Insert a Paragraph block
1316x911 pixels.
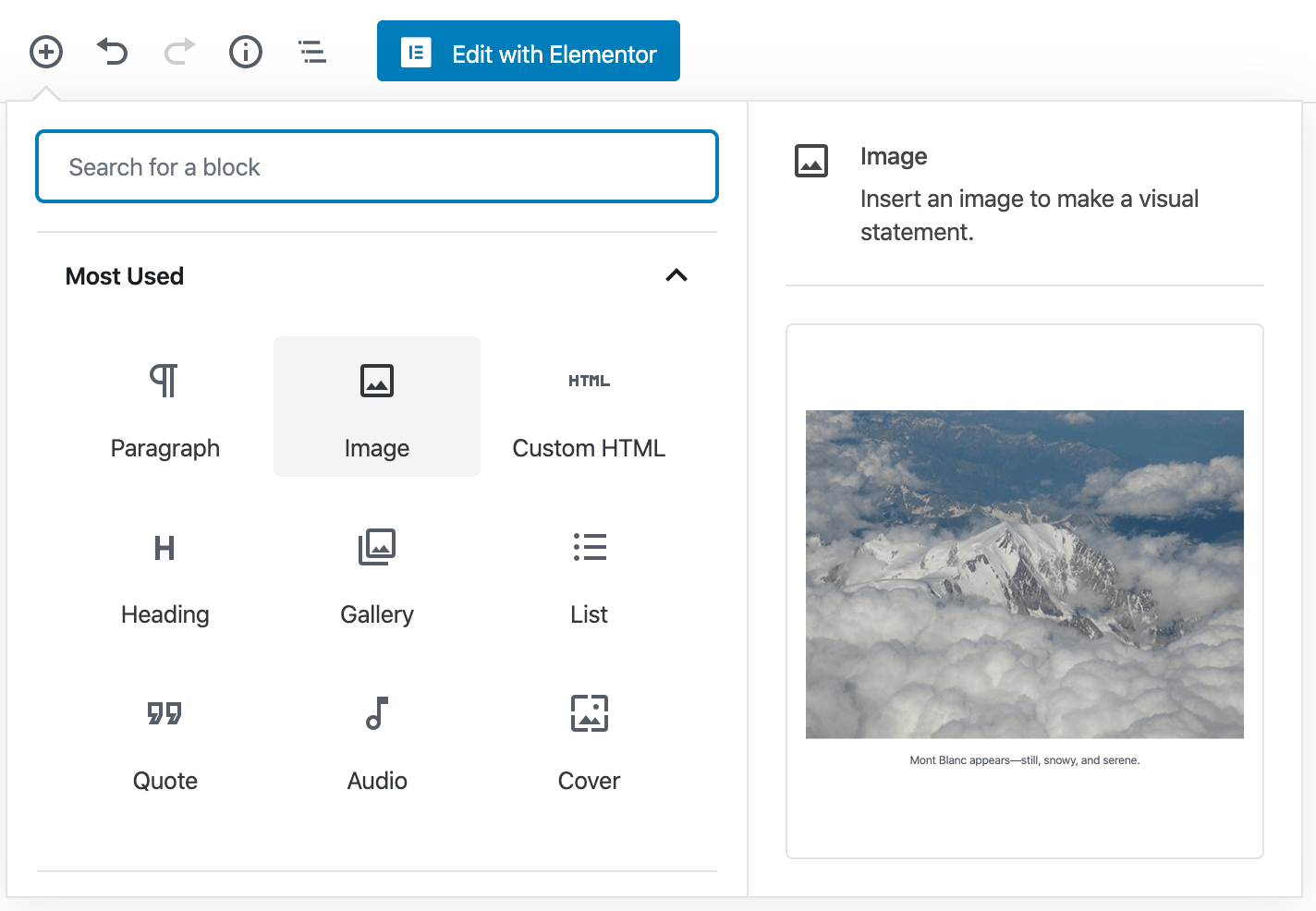tap(165, 407)
